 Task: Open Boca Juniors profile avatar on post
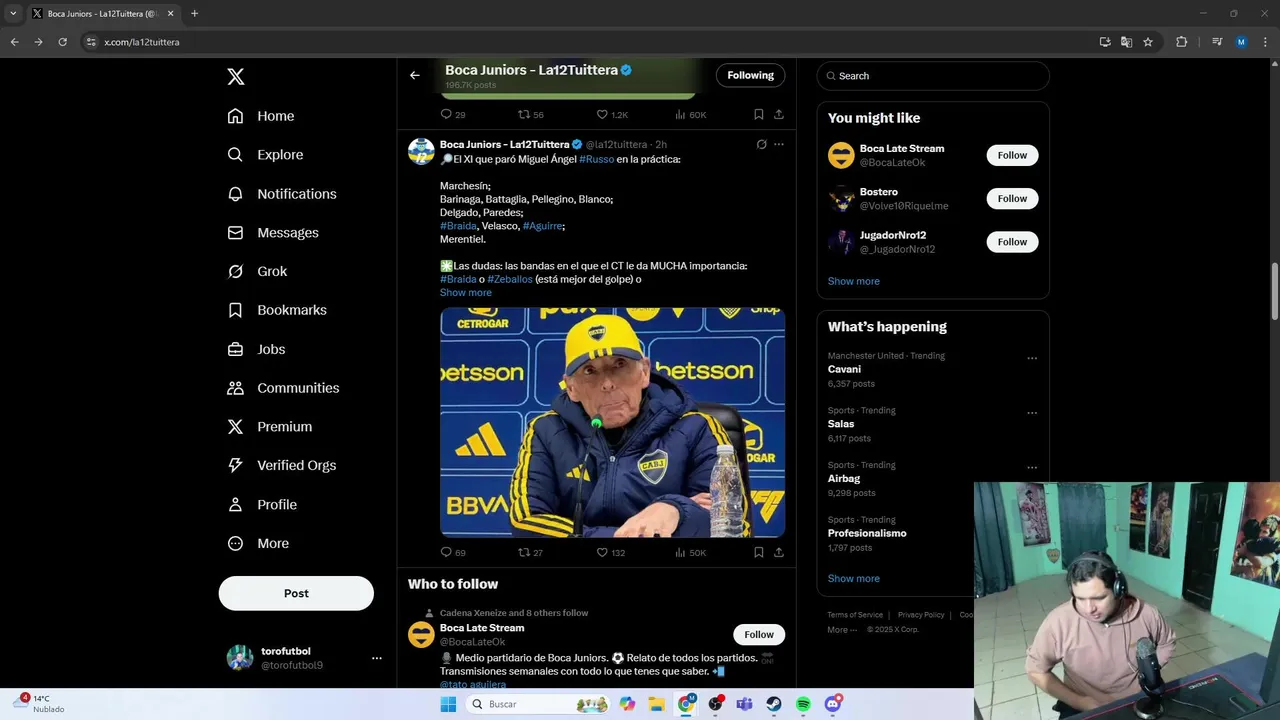[x=422, y=151]
